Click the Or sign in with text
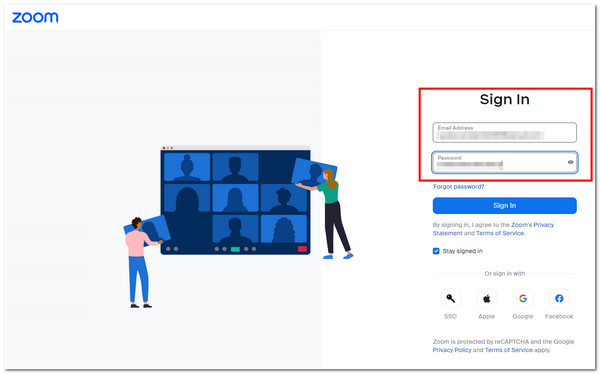Image resolution: width=600 pixels, height=374 pixels. tap(504, 273)
